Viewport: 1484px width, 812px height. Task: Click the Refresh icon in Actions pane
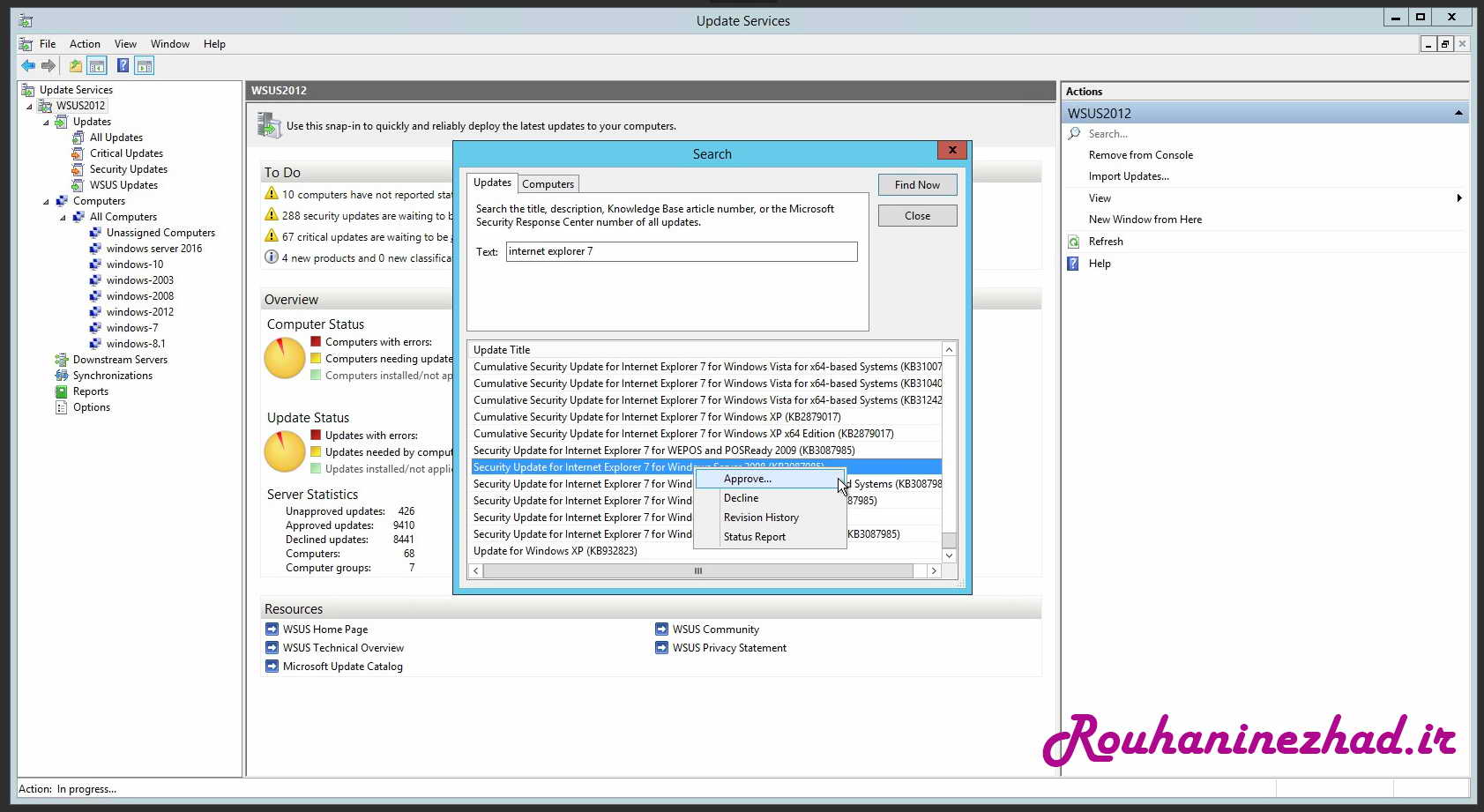tap(1074, 242)
